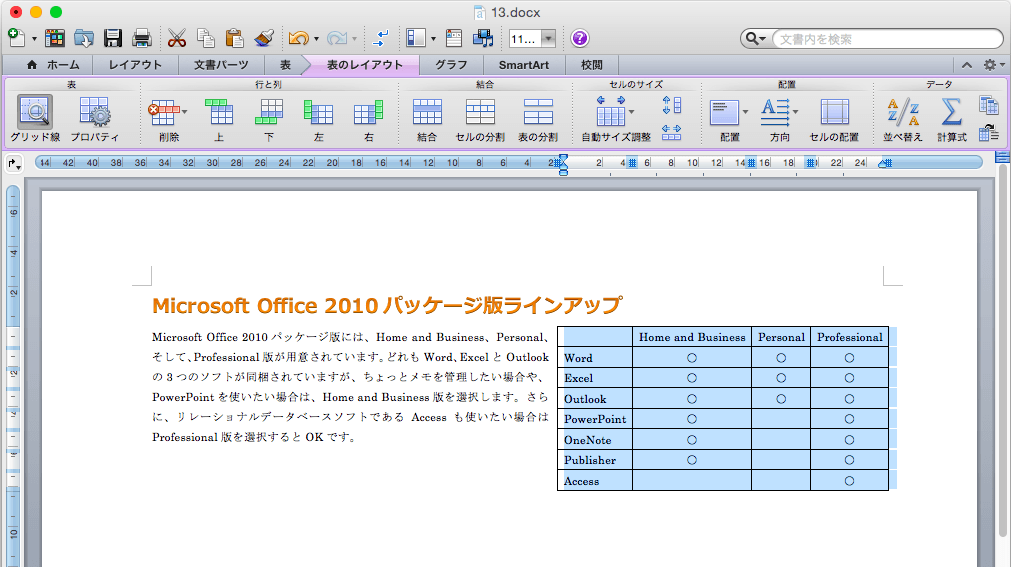Click the Professional header cell
This screenshot has width=1011, height=567.
click(849, 337)
